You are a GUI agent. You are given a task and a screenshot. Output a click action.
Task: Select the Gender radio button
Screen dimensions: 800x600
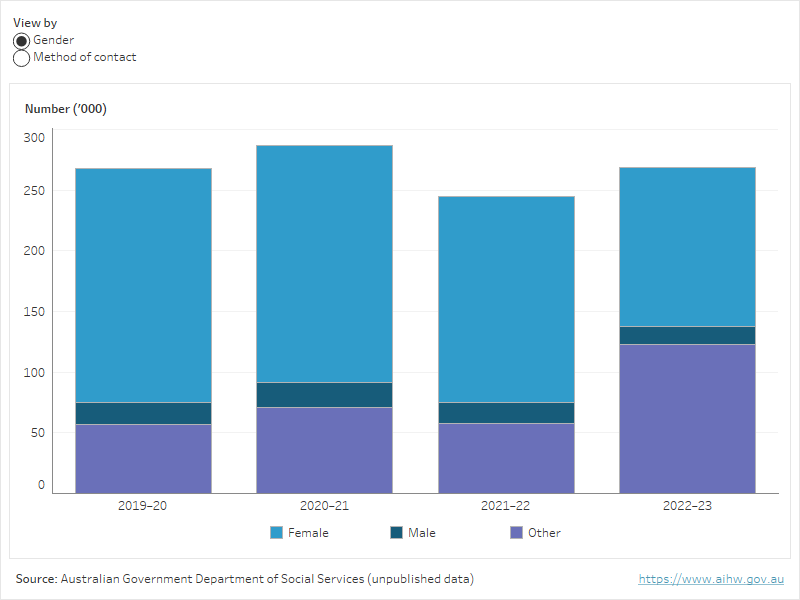pyautogui.click(x=22, y=41)
